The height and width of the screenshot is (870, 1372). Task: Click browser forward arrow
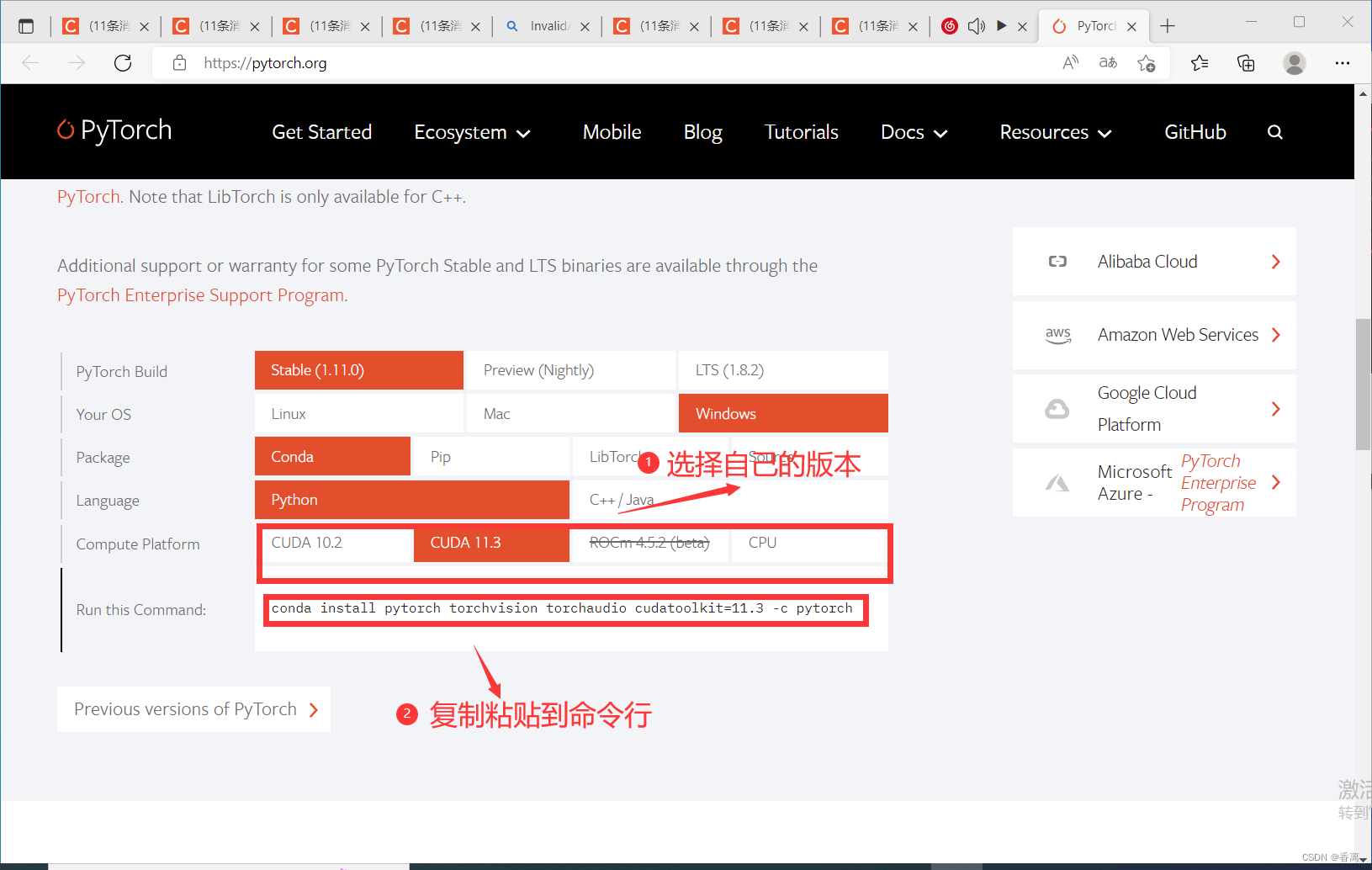(x=77, y=63)
